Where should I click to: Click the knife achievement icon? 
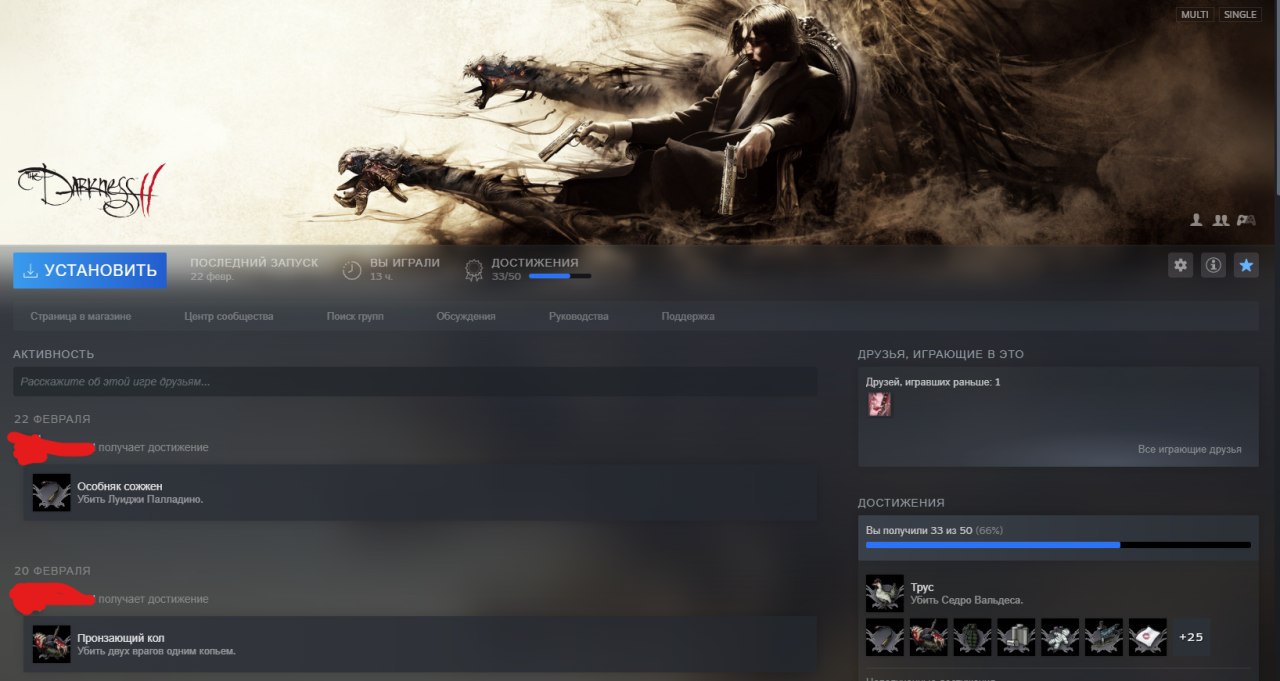pos(885,637)
